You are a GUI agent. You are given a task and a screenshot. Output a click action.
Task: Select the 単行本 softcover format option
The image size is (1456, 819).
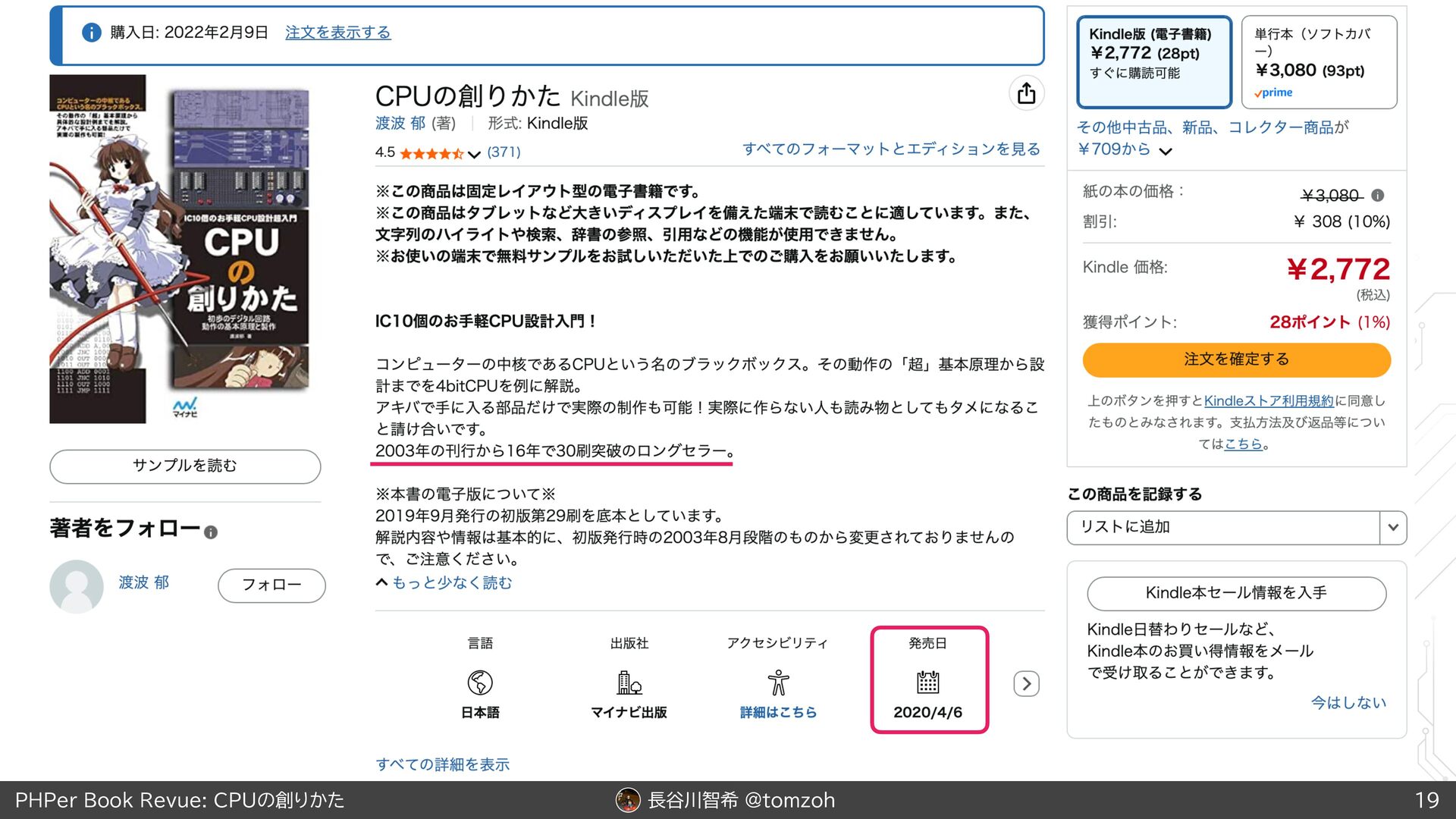click(x=1319, y=61)
